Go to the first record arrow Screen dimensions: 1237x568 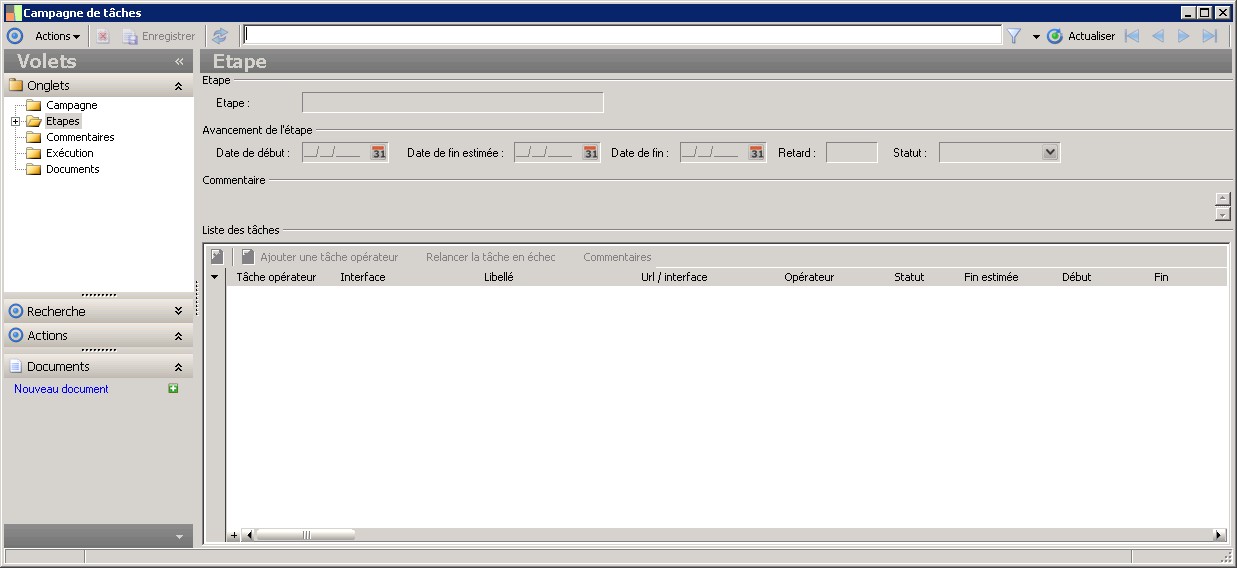[1132, 36]
